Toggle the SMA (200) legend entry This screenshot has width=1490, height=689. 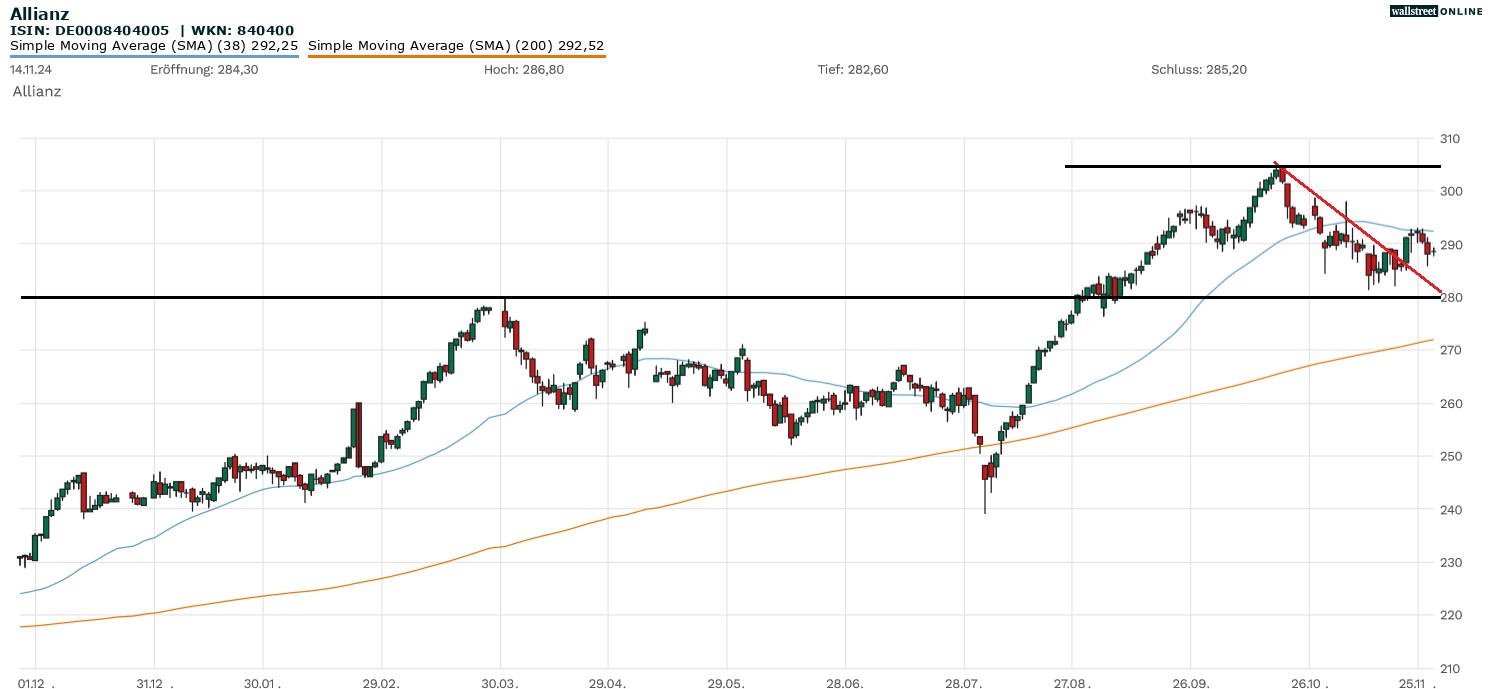[x=456, y=45]
